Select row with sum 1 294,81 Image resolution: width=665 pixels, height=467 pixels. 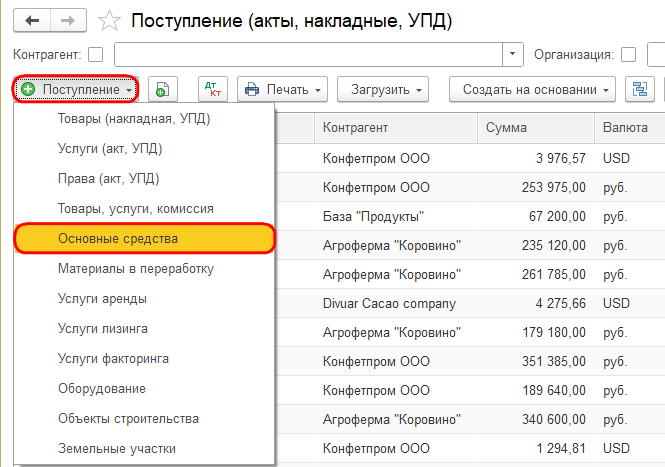click(x=470, y=448)
